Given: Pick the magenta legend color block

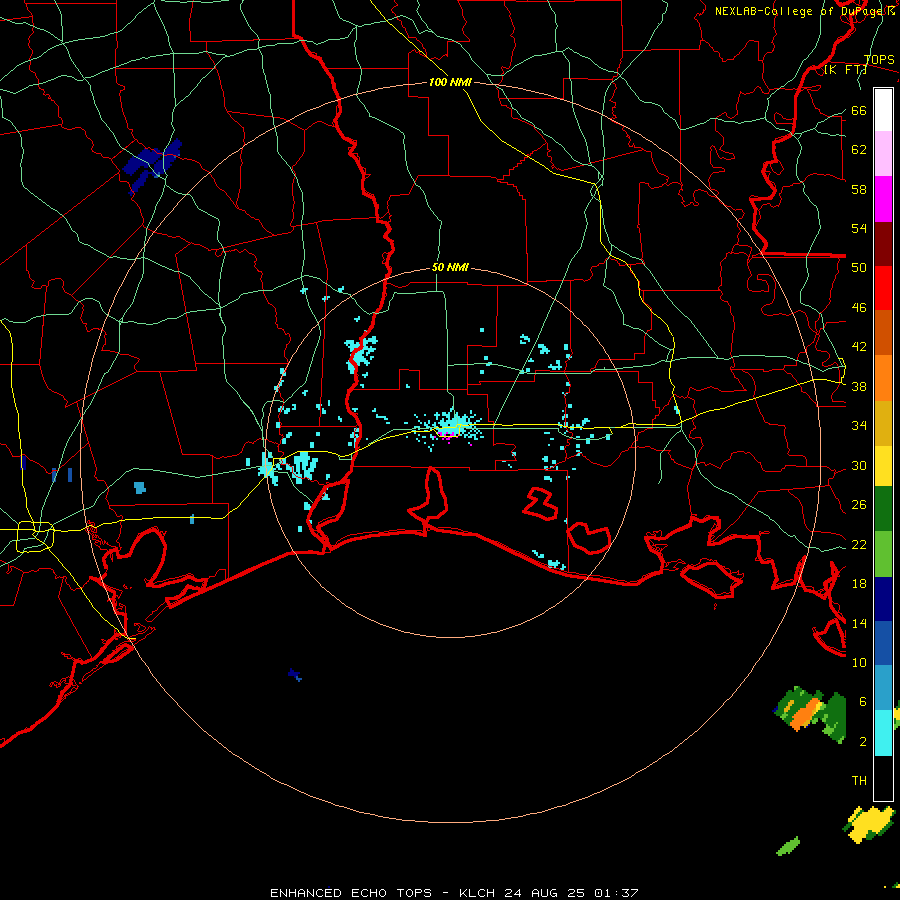Looking at the screenshot, I should coord(883,199).
